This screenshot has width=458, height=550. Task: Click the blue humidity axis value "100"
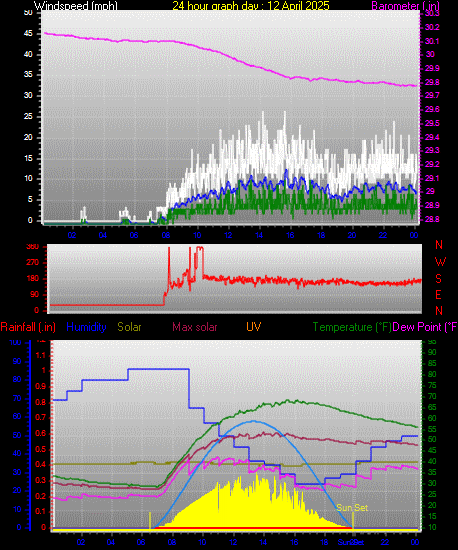[x=15, y=342]
